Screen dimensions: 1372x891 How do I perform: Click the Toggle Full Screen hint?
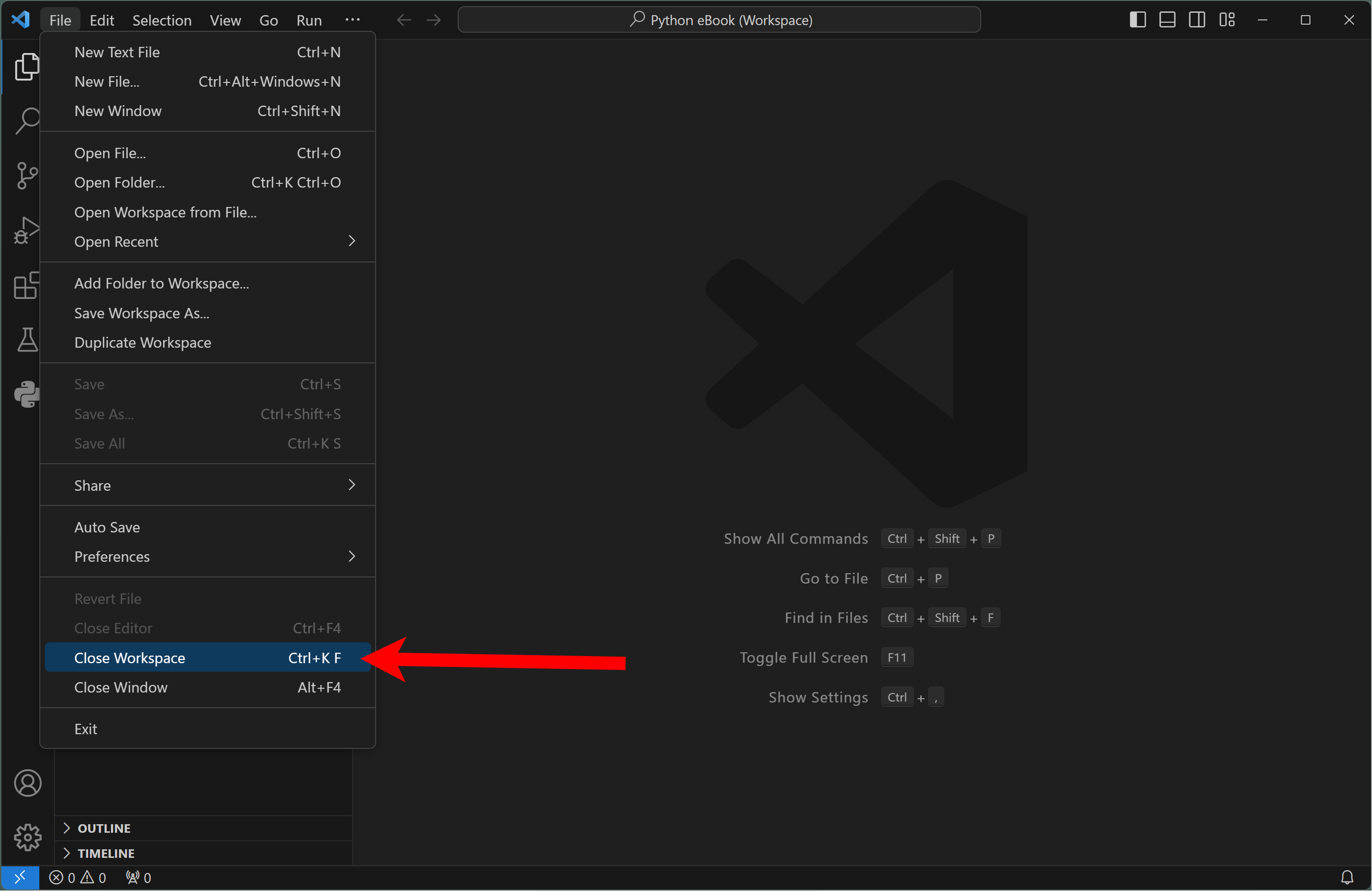(x=803, y=657)
